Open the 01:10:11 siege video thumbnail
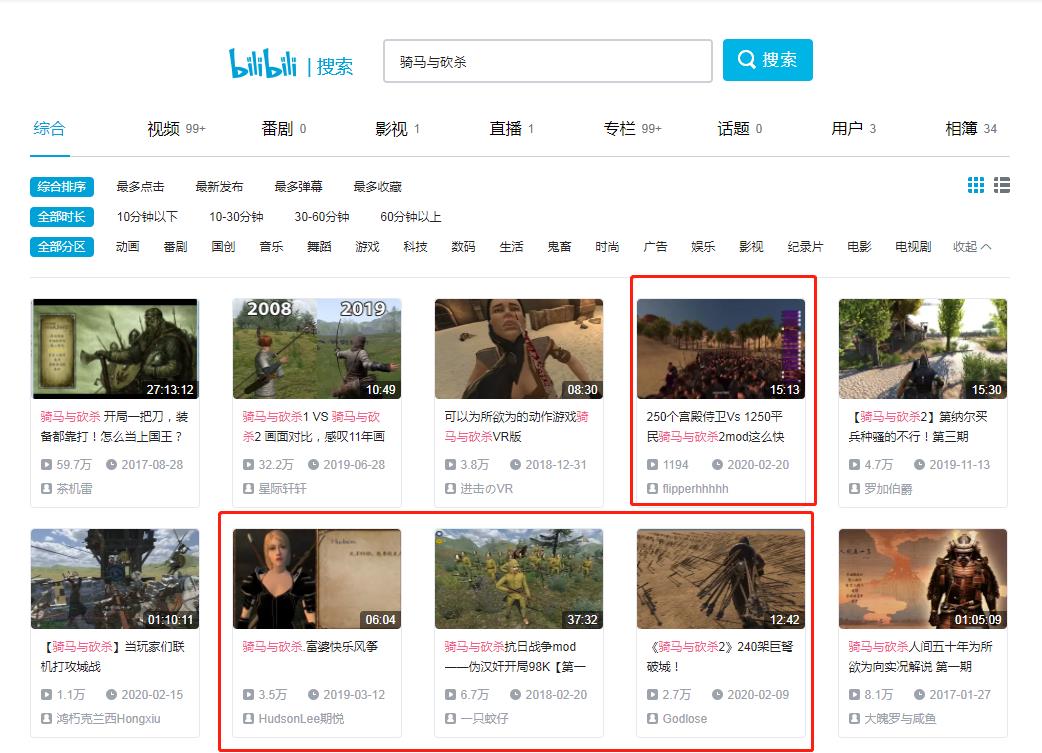 115,579
